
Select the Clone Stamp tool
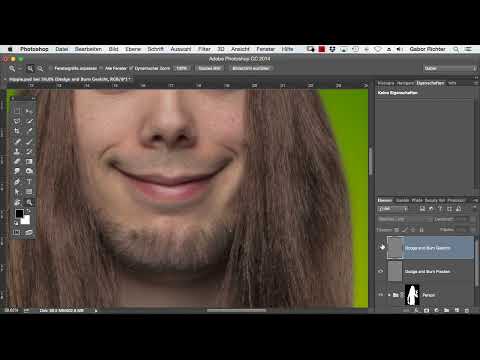(x=17, y=151)
